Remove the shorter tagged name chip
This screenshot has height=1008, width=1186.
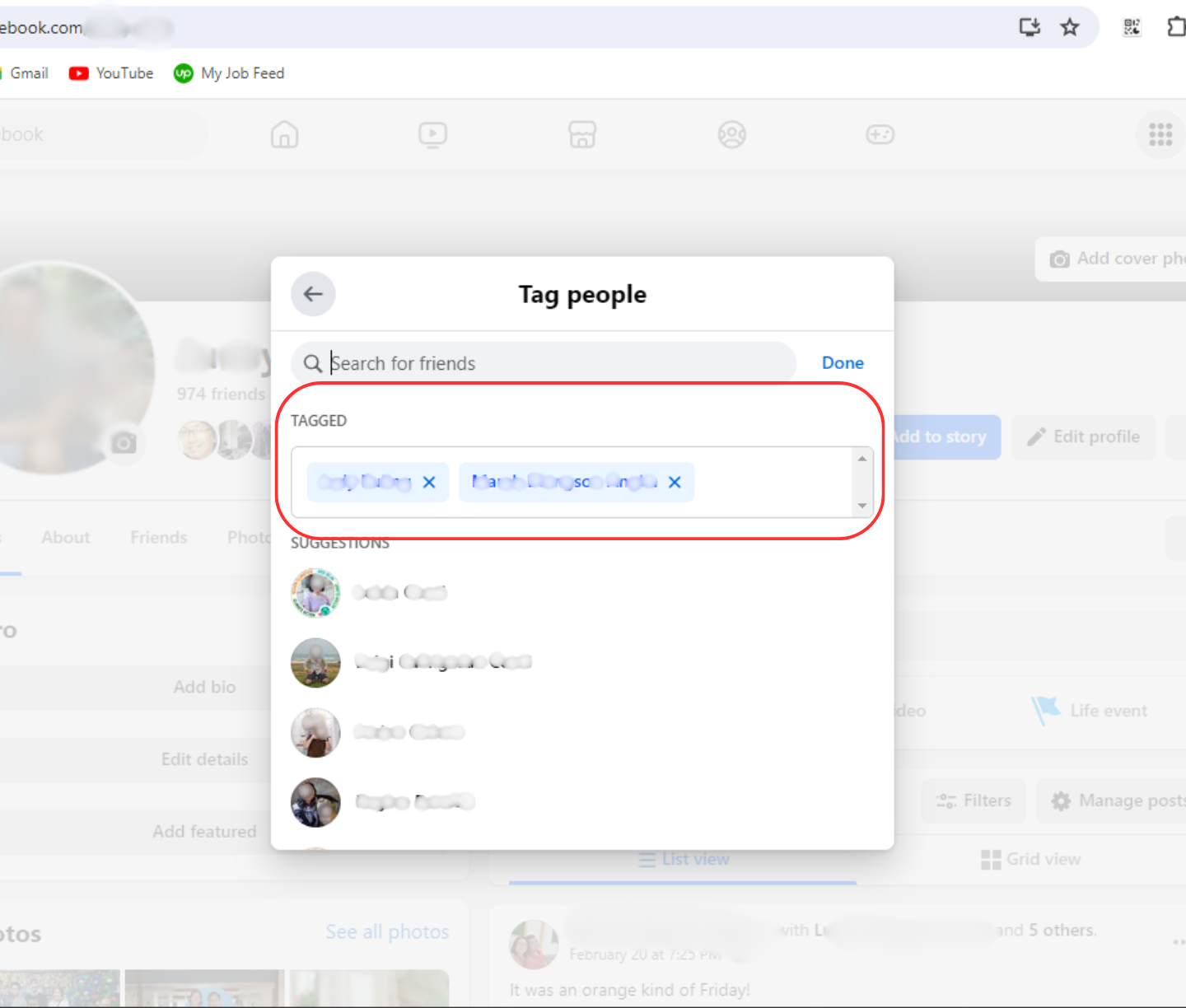pyautogui.click(x=429, y=483)
